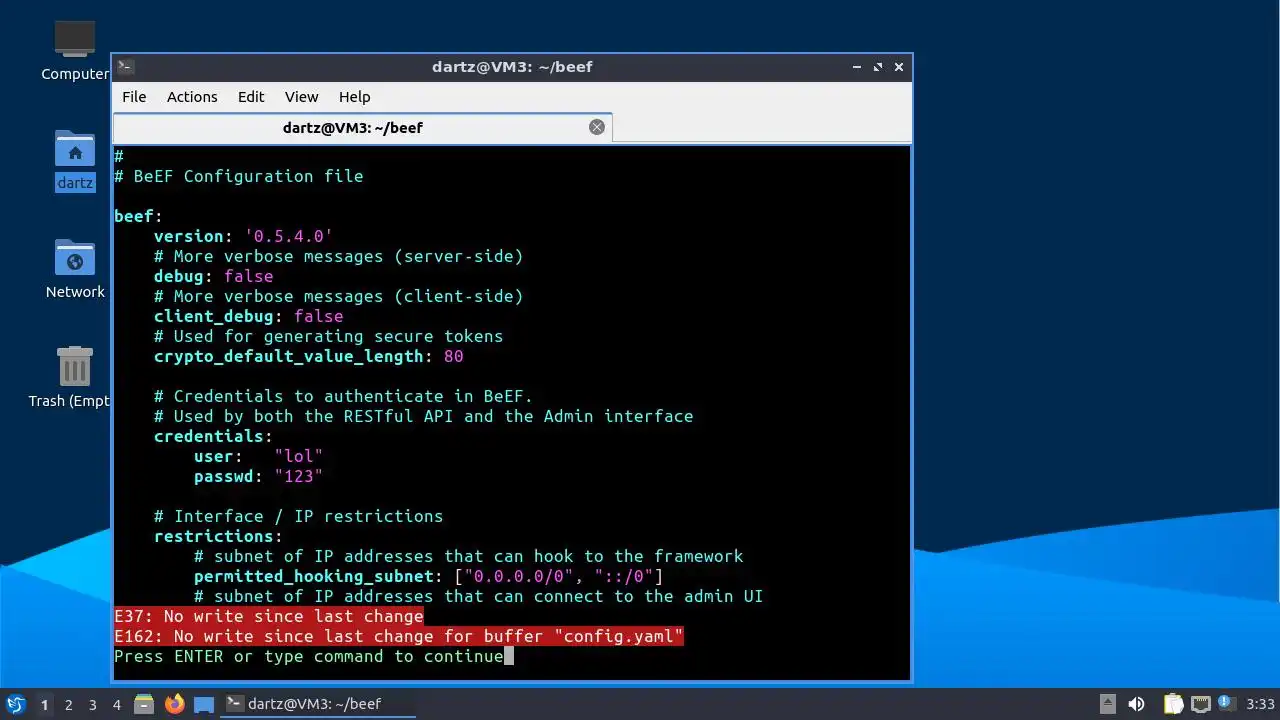The image size is (1280, 720).
Task: Click the version value '0.5.4.0'
Action: point(288,236)
